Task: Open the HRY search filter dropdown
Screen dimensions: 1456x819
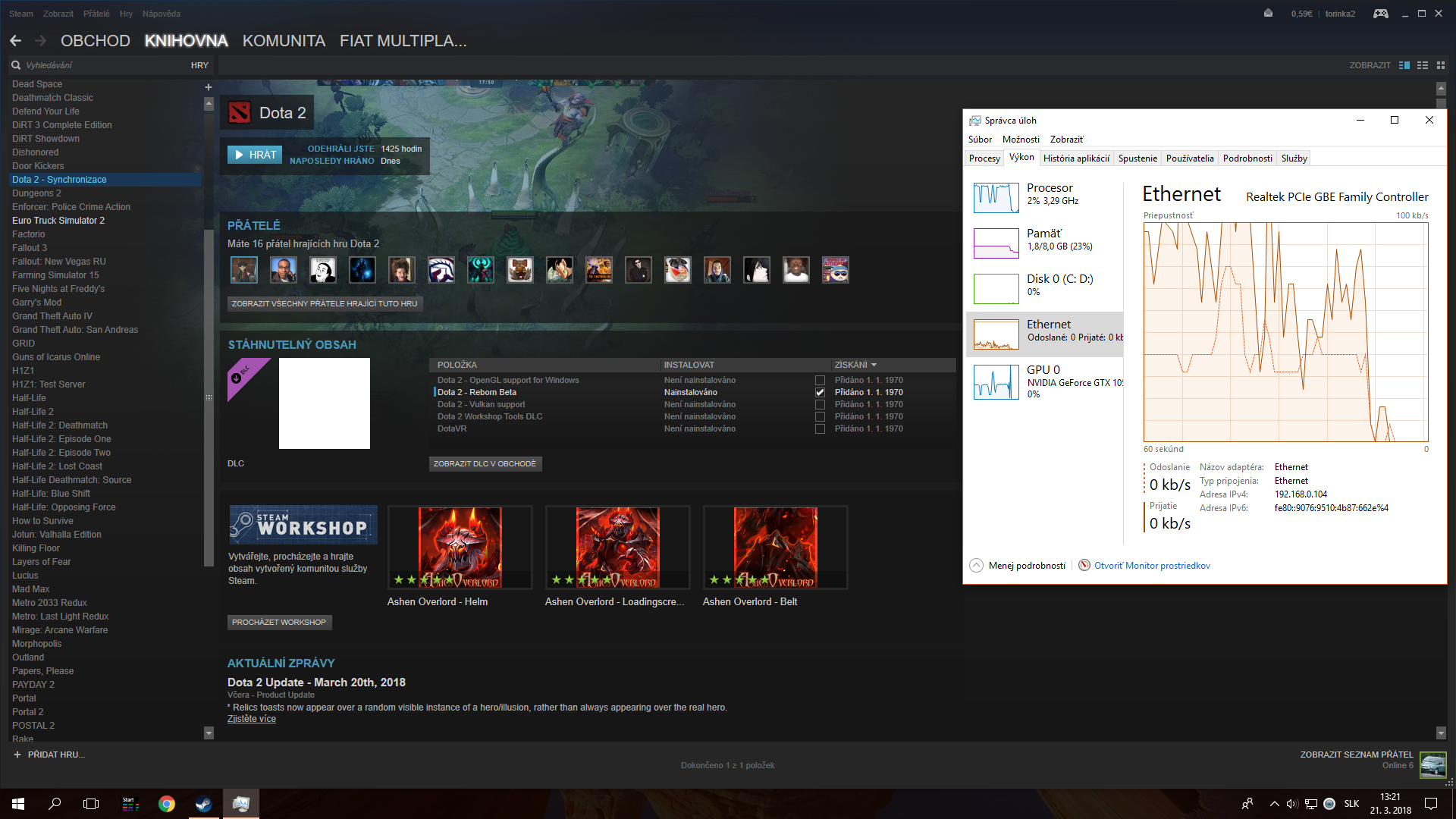Action: point(199,66)
